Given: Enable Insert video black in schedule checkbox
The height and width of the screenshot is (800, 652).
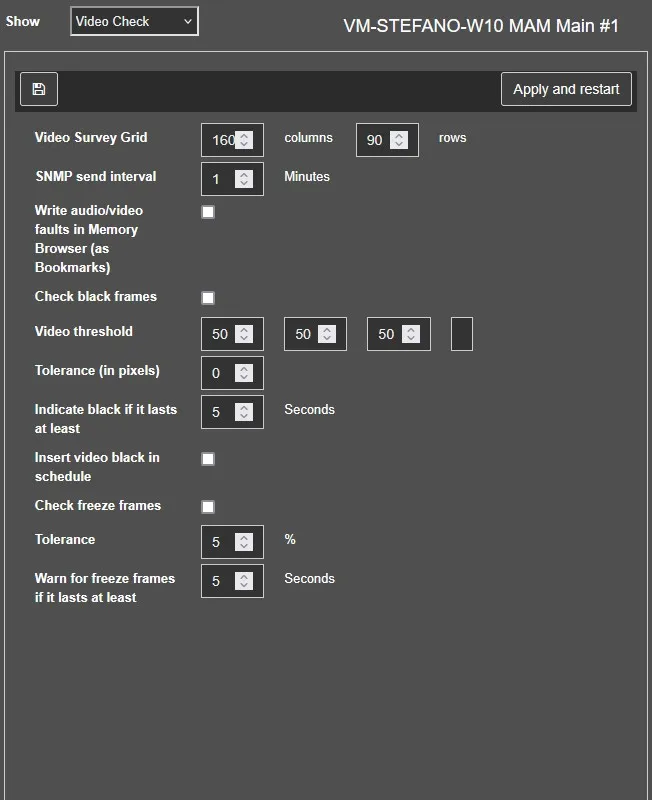Looking at the screenshot, I should coord(208,459).
